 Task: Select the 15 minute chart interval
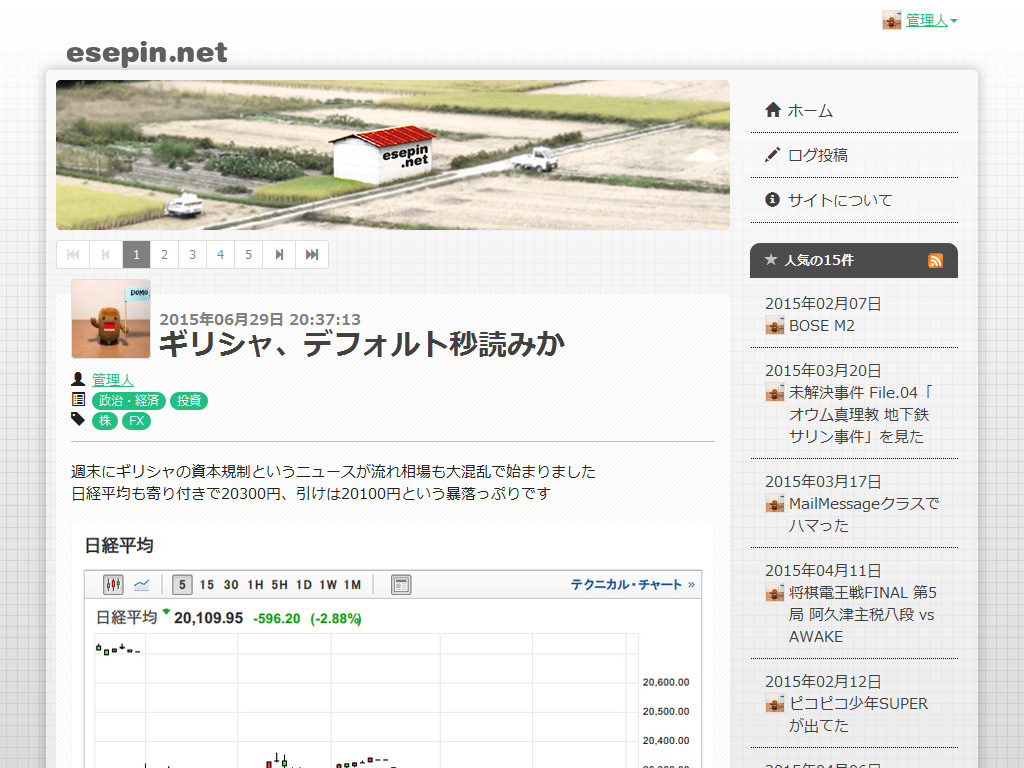pyautogui.click(x=207, y=584)
